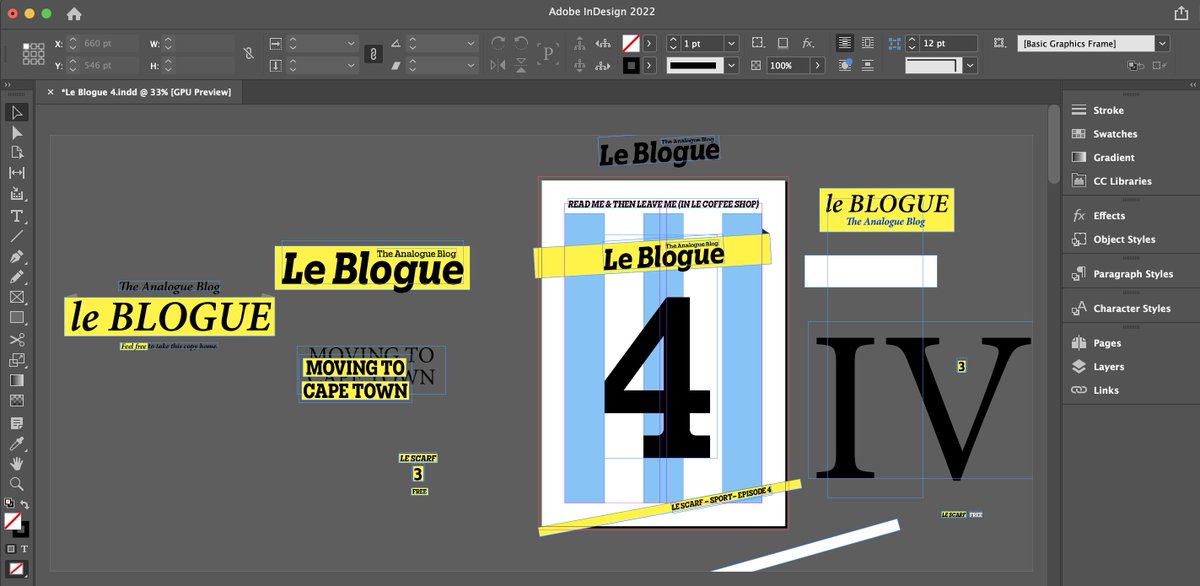
Task: Open the Links panel
Action: pyautogui.click(x=1105, y=390)
